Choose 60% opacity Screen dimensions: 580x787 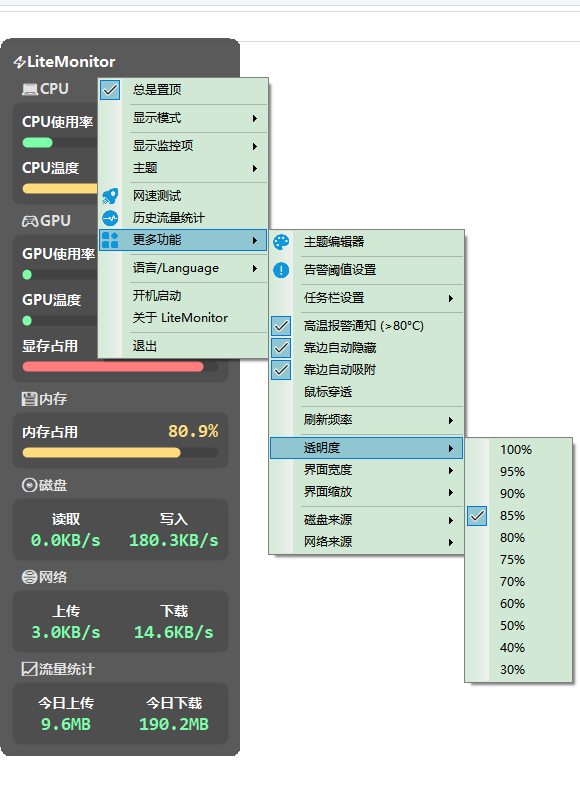coord(518,604)
